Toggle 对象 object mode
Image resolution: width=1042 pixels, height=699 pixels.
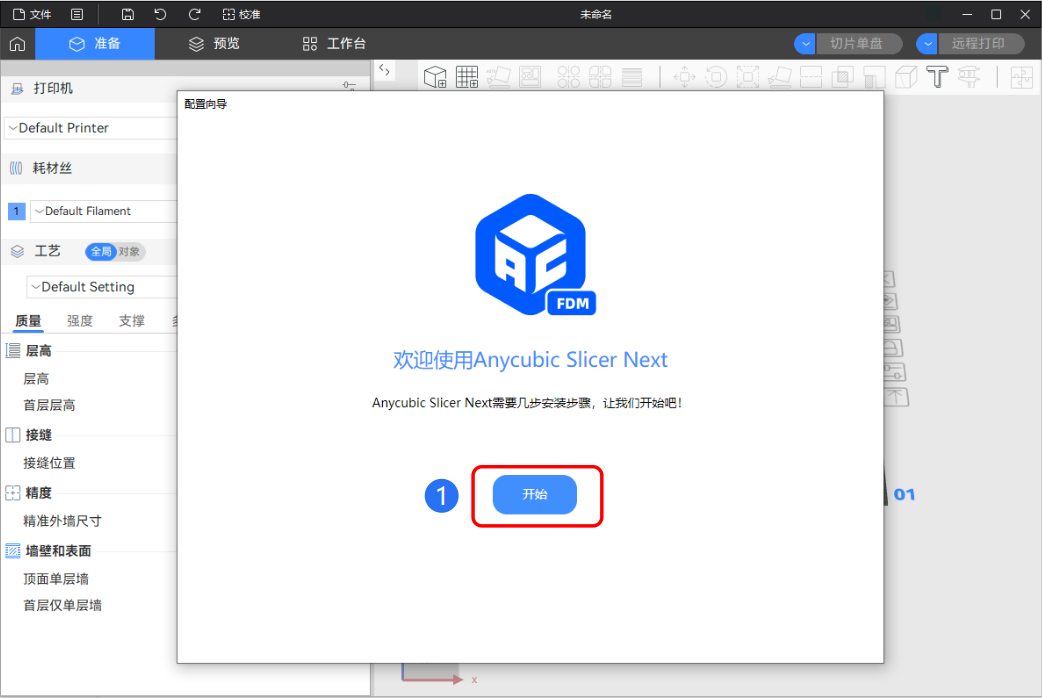(130, 251)
